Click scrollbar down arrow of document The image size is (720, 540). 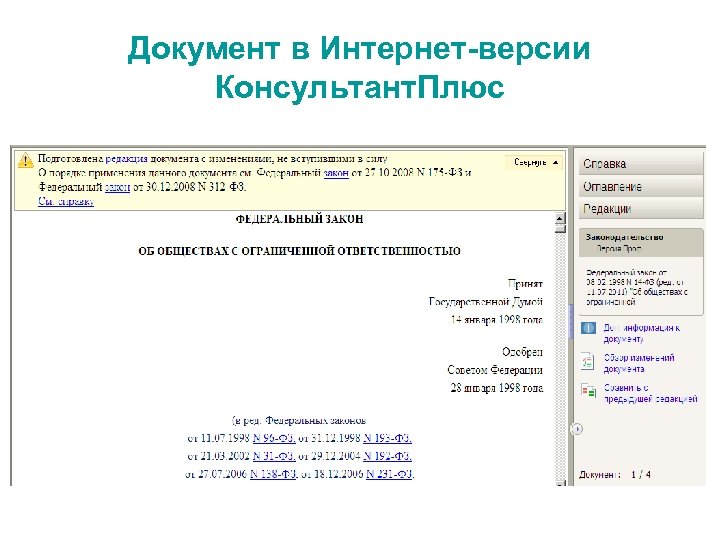[560, 483]
